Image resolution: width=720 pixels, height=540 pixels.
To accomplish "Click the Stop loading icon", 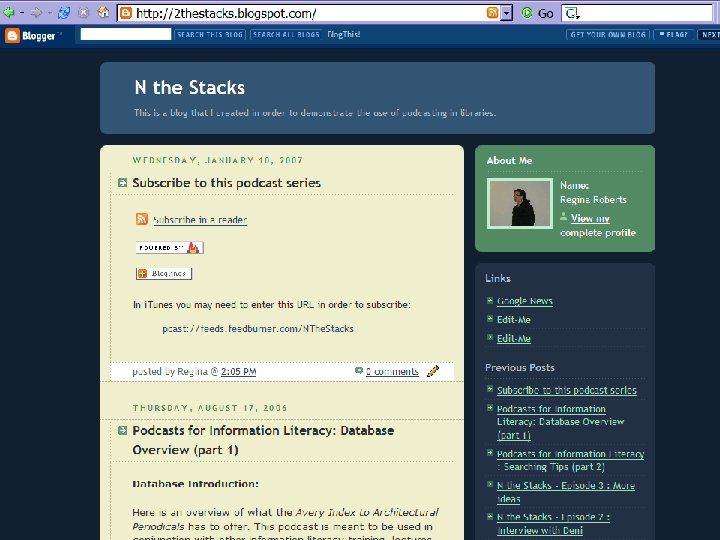I will [x=84, y=13].
